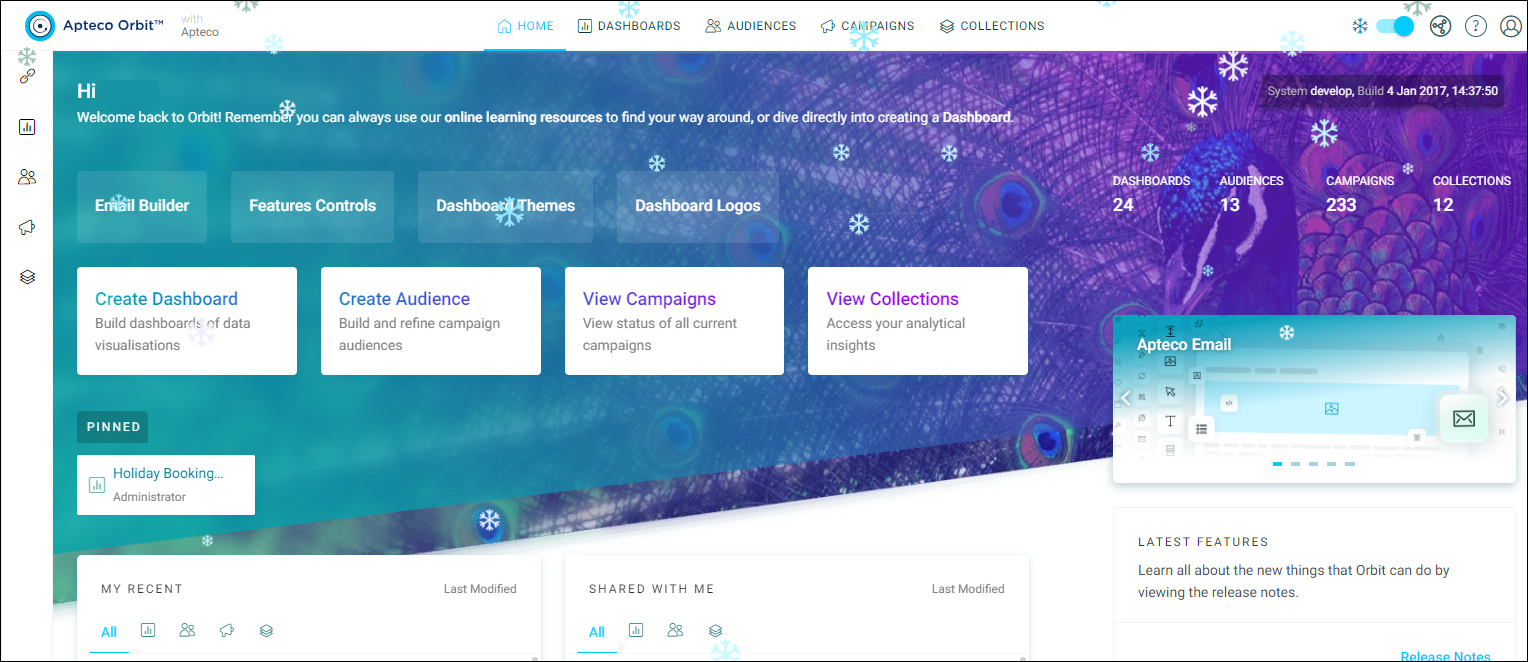Open the user profile icon

1511,26
